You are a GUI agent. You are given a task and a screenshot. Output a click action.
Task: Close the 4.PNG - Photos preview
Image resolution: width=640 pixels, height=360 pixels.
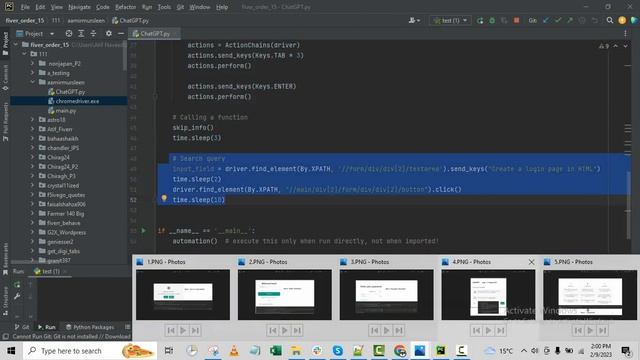(x=531, y=262)
